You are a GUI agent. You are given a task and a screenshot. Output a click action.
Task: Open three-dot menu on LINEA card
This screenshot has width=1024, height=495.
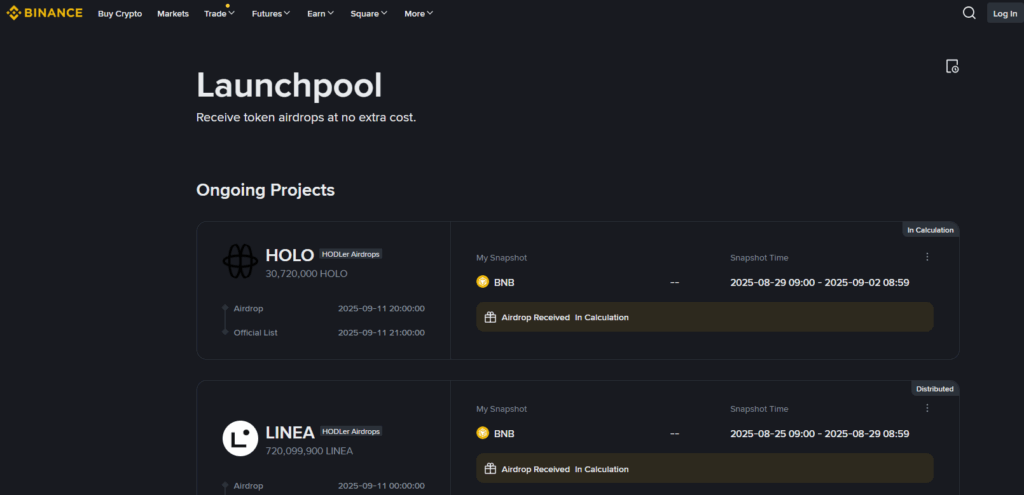pyautogui.click(x=927, y=408)
